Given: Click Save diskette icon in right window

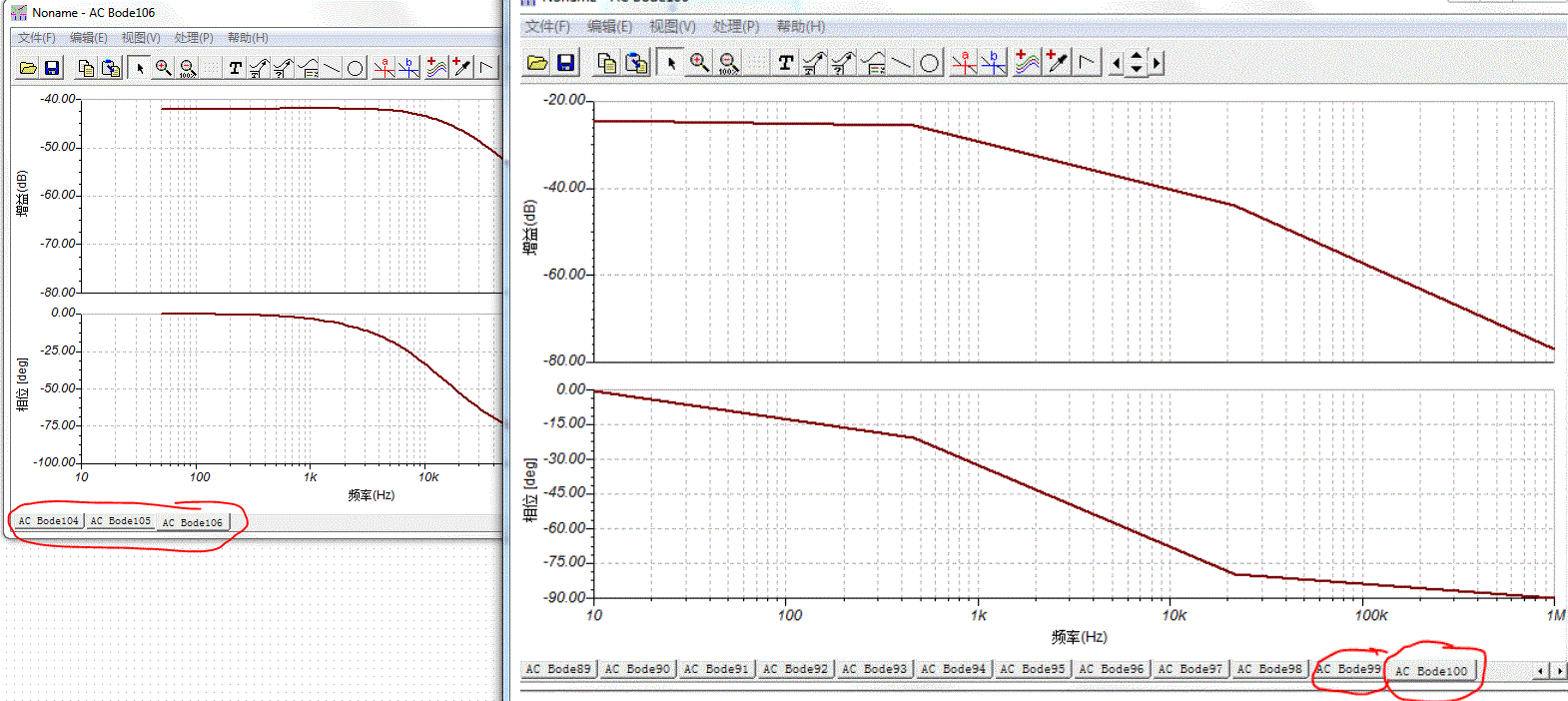Looking at the screenshot, I should pyautogui.click(x=565, y=63).
